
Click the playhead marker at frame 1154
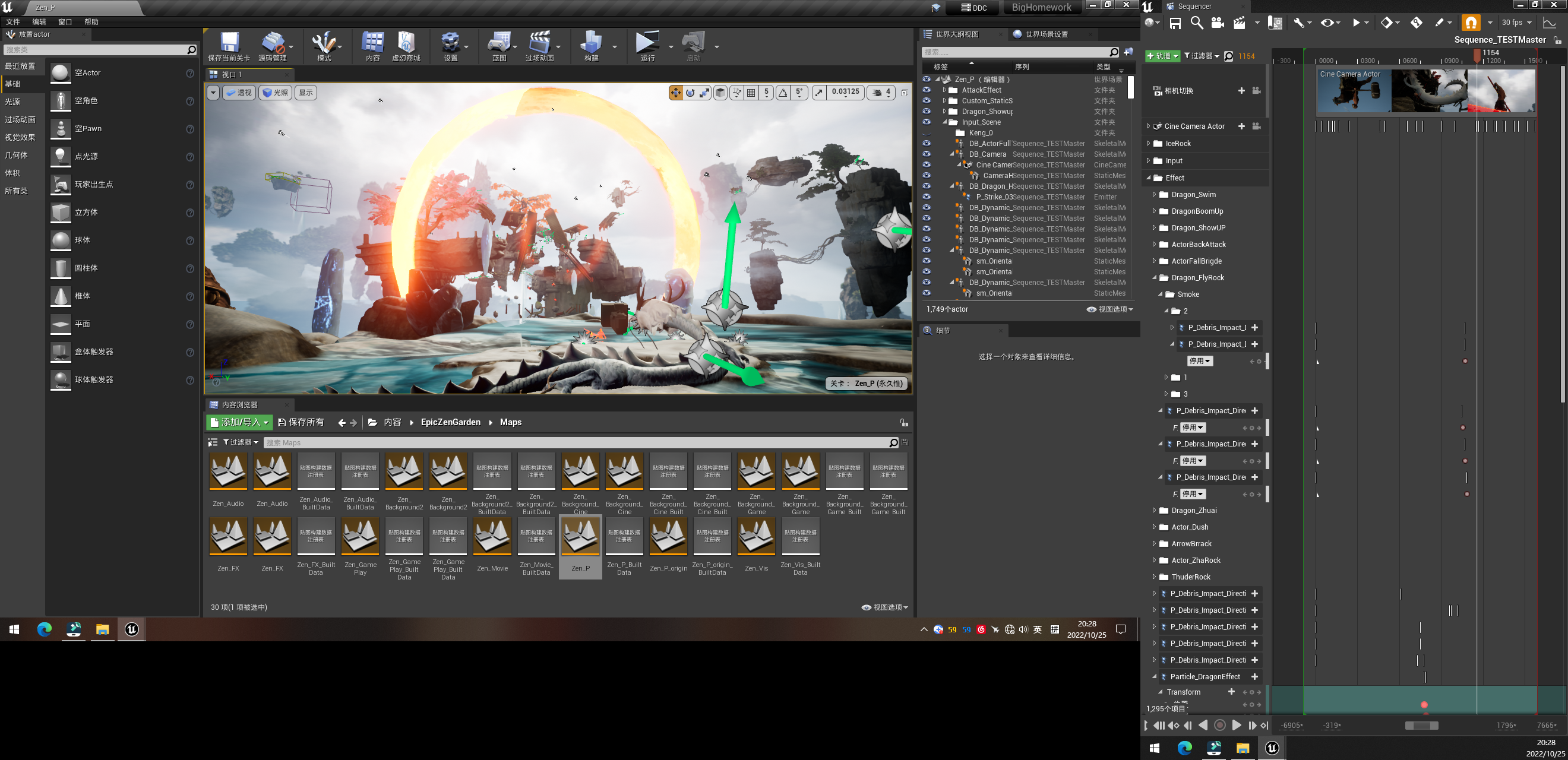(1477, 55)
